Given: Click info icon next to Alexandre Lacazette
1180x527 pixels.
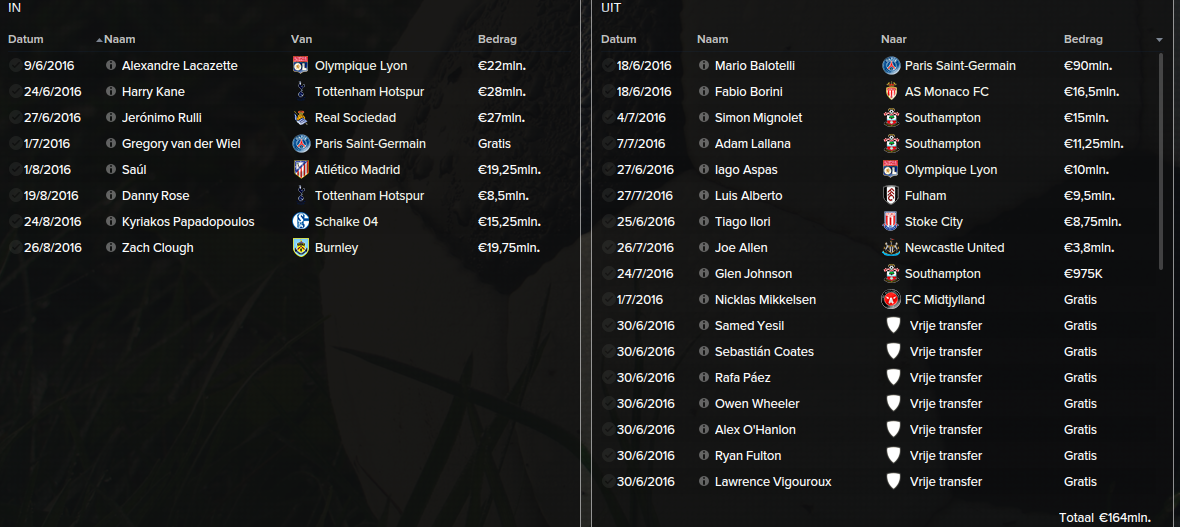Looking at the screenshot, I should pos(111,65).
